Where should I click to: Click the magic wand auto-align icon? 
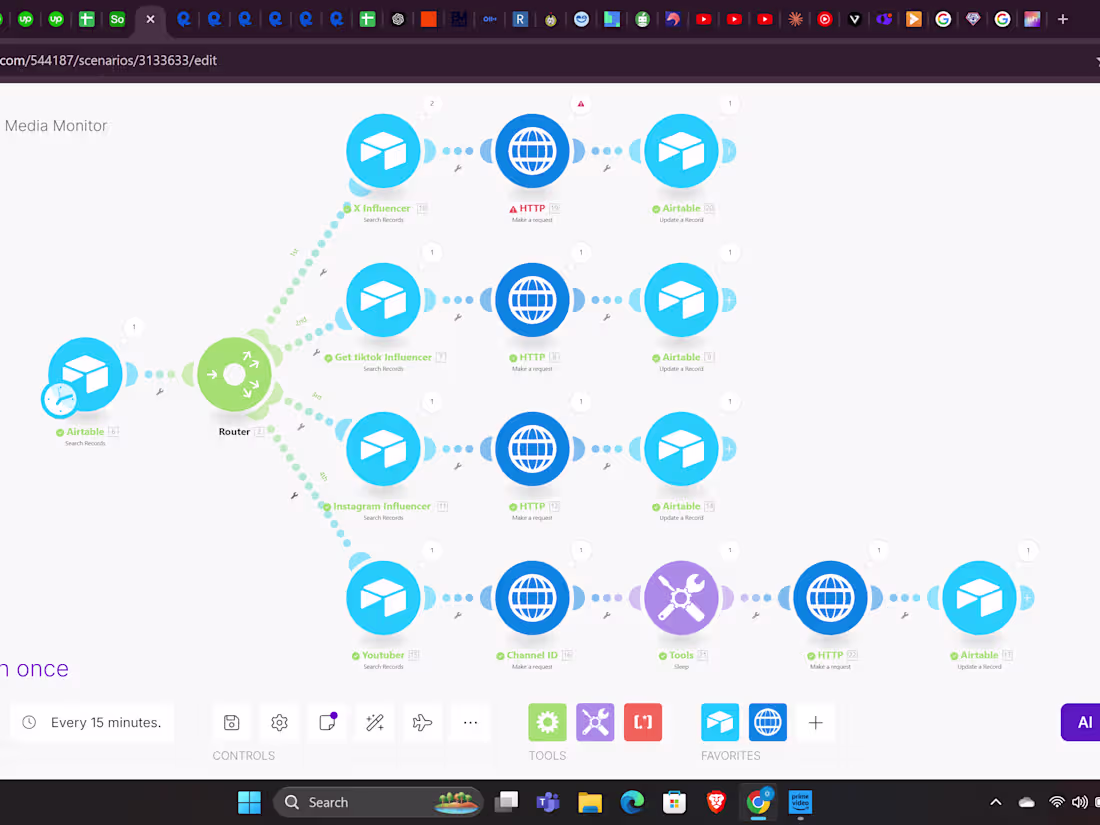click(374, 722)
